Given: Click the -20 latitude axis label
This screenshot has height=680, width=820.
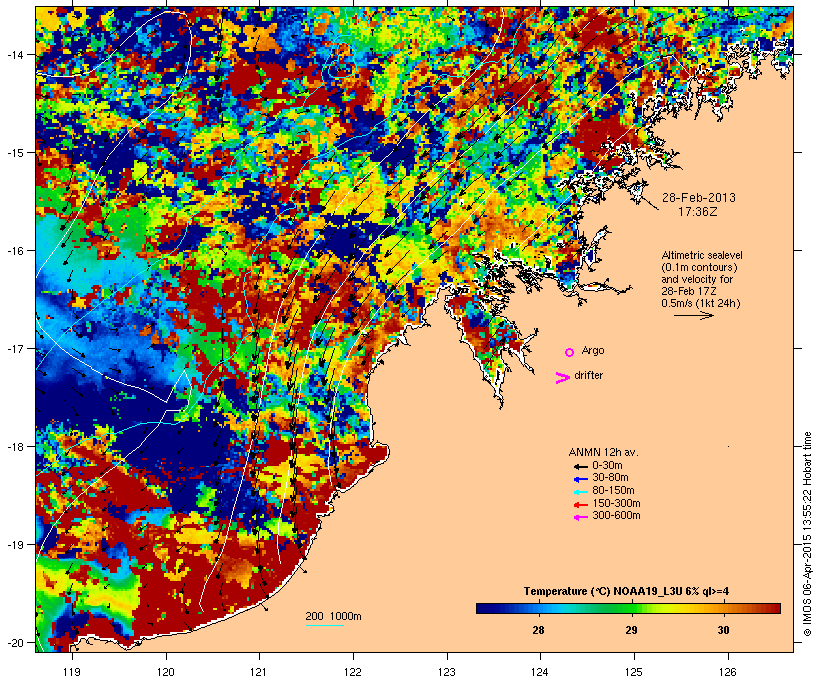Looking at the screenshot, I should coord(15,643).
